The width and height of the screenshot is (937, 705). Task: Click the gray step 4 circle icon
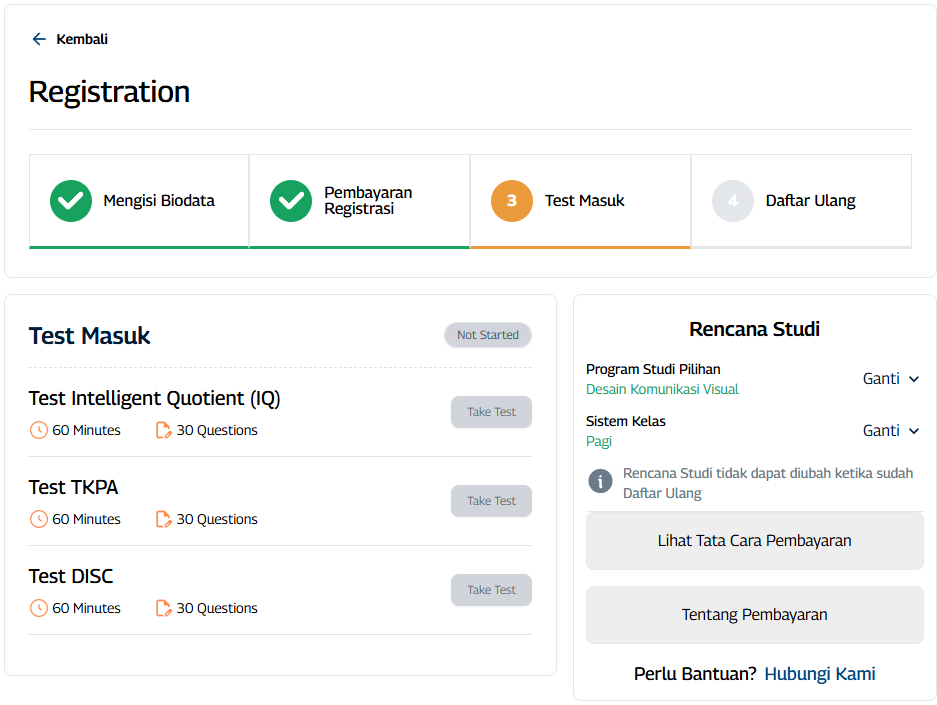coord(732,201)
